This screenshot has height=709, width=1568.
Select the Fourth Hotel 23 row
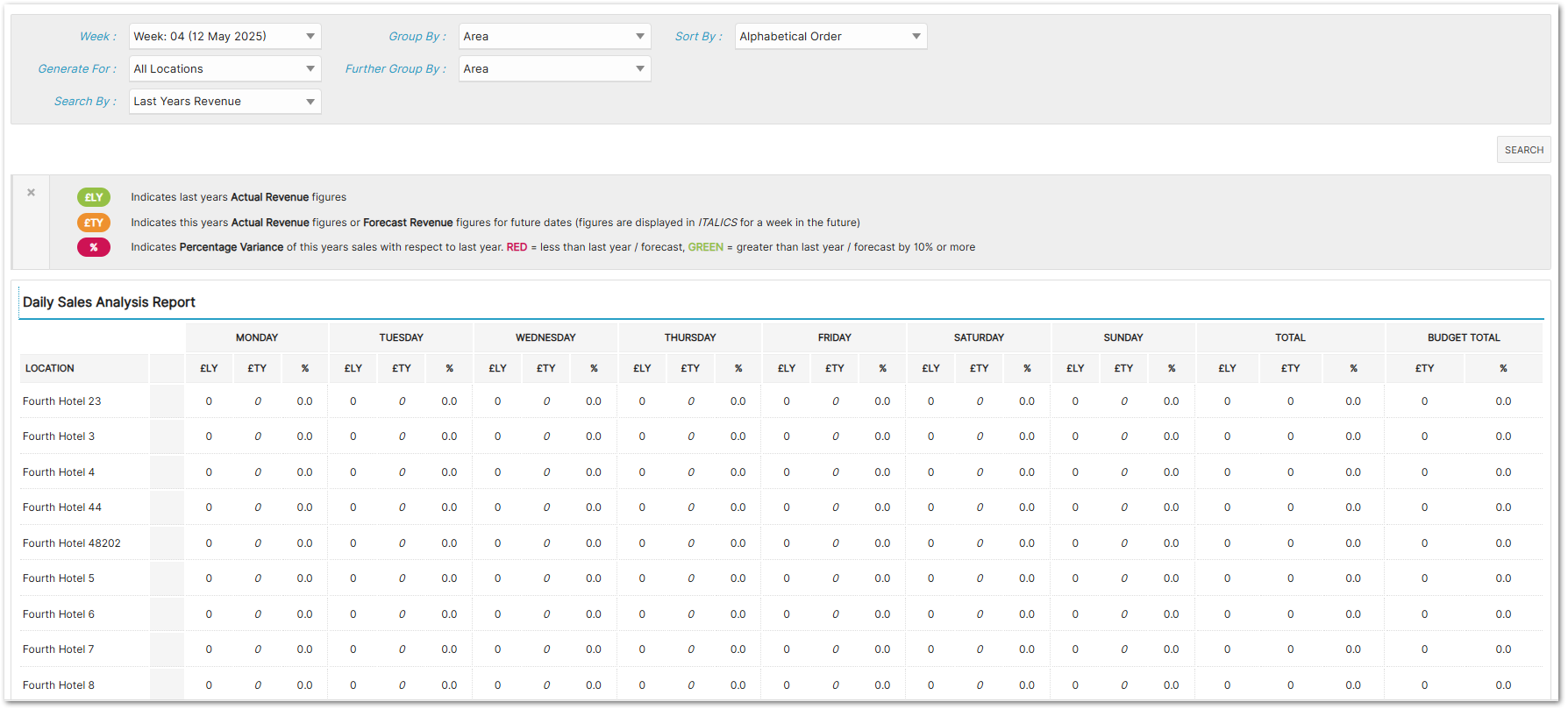click(62, 401)
